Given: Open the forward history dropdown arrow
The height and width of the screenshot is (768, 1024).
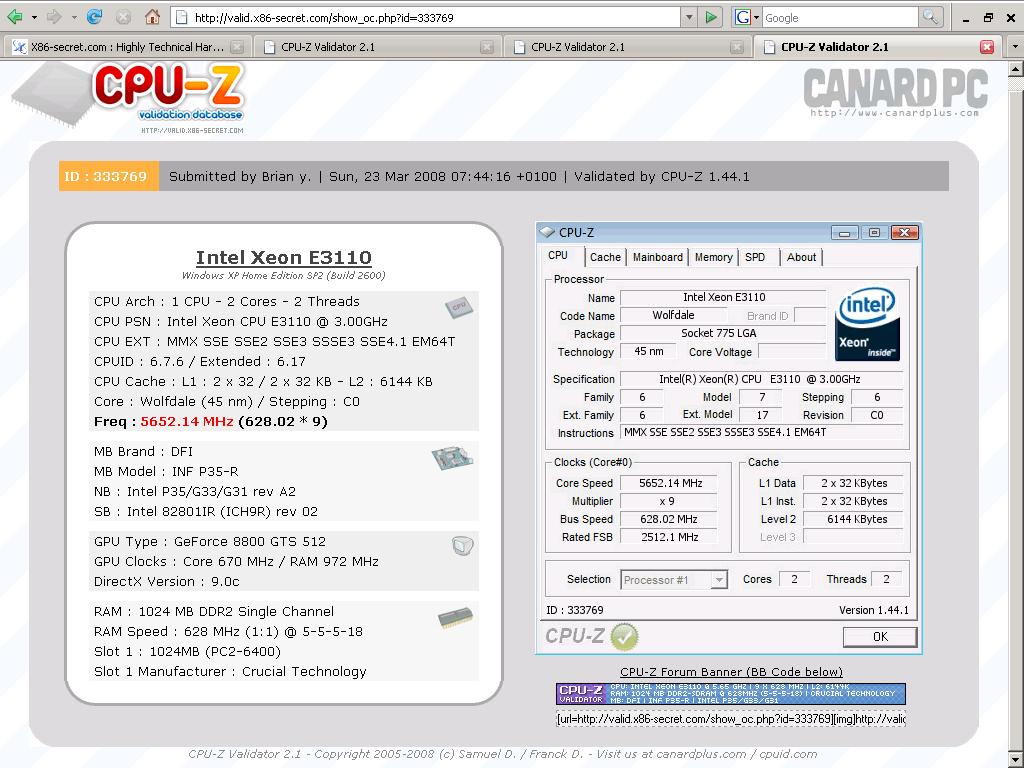Looking at the screenshot, I should [x=73, y=18].
